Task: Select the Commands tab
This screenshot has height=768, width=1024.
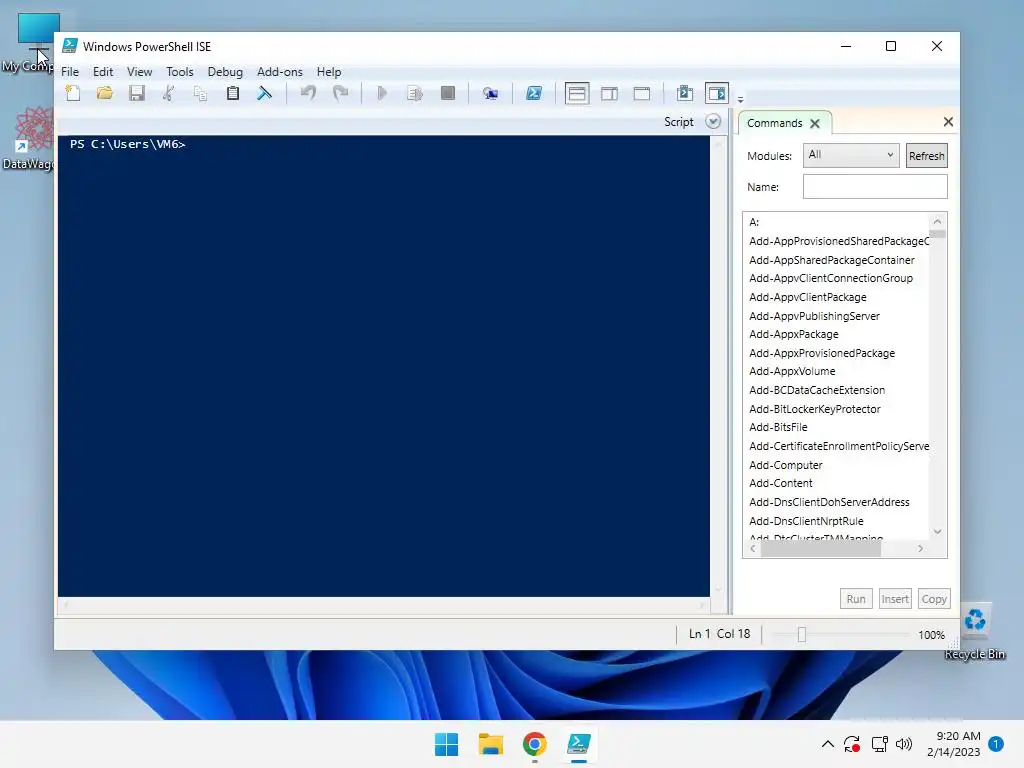Action: point(775,123)
